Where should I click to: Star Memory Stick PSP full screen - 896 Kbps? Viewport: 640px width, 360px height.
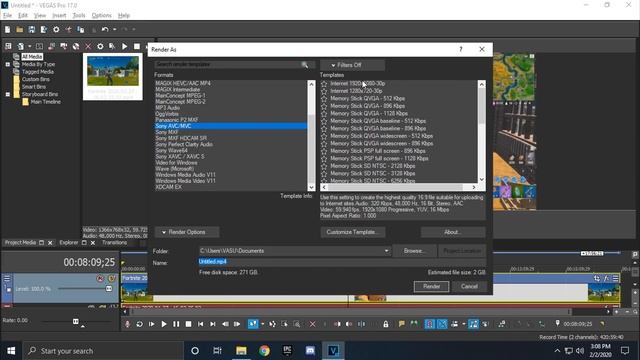pyautogui.click(x=324, y=151)
